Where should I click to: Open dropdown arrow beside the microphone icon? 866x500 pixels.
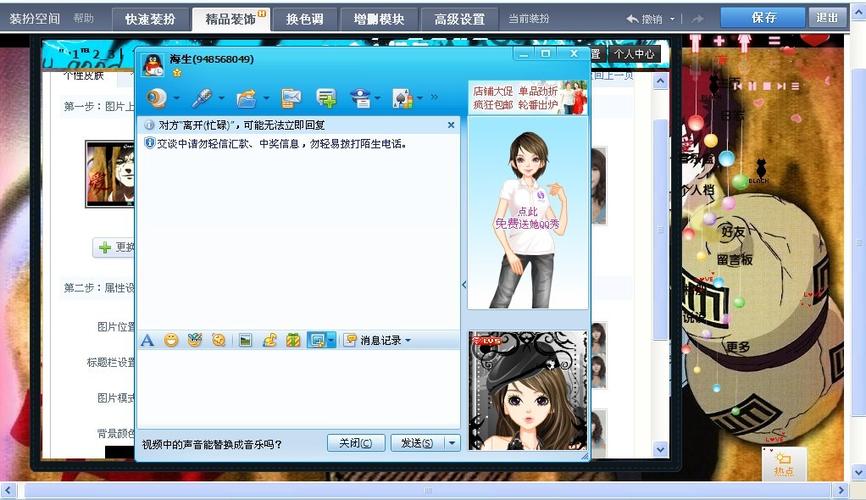[221, 98]
